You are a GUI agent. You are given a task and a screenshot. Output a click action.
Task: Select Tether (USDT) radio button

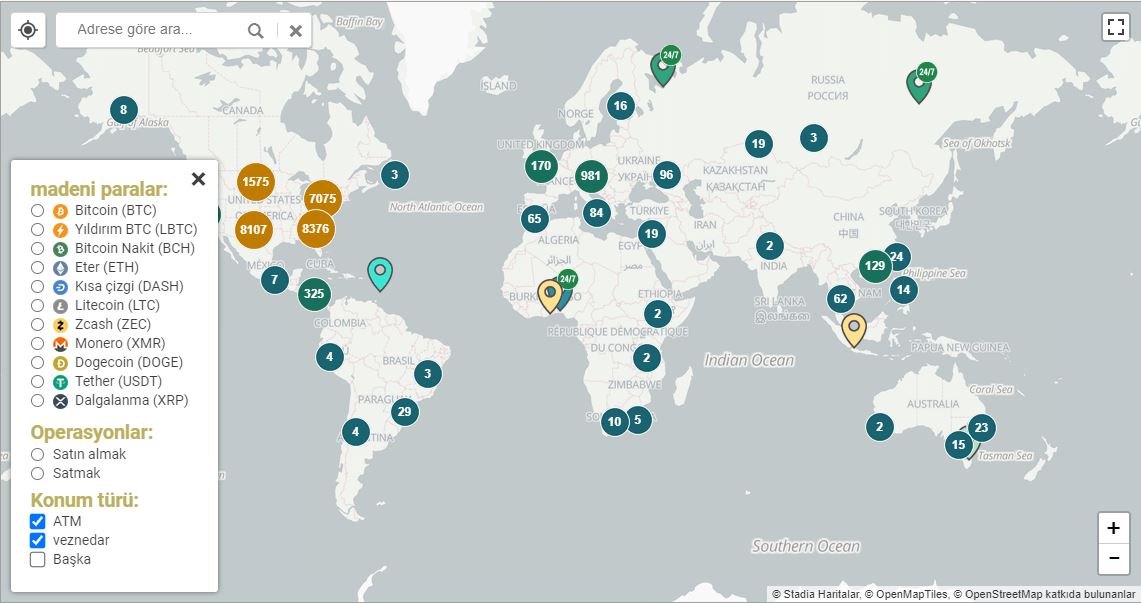pyautogui.click(x=37, y=381)
